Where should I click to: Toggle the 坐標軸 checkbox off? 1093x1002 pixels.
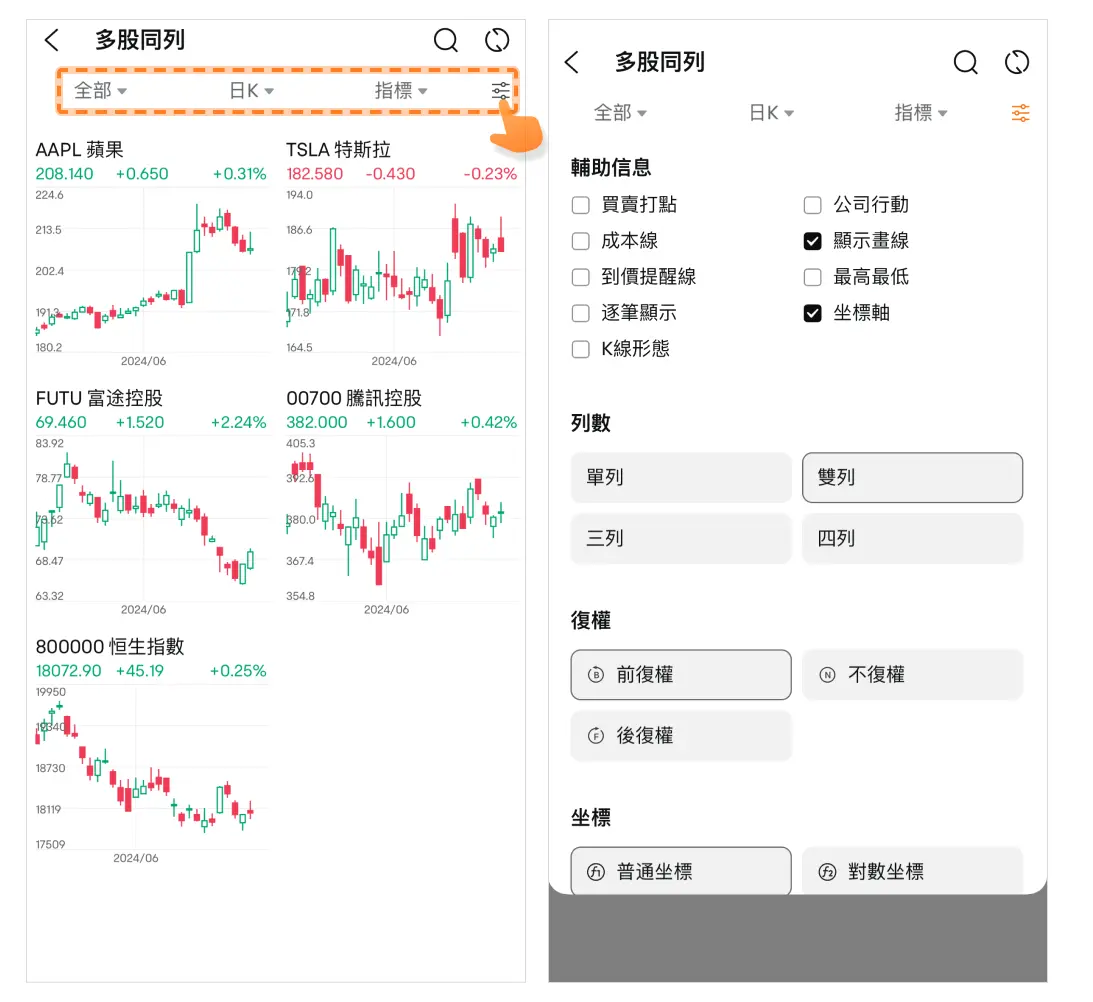[813, 313]
